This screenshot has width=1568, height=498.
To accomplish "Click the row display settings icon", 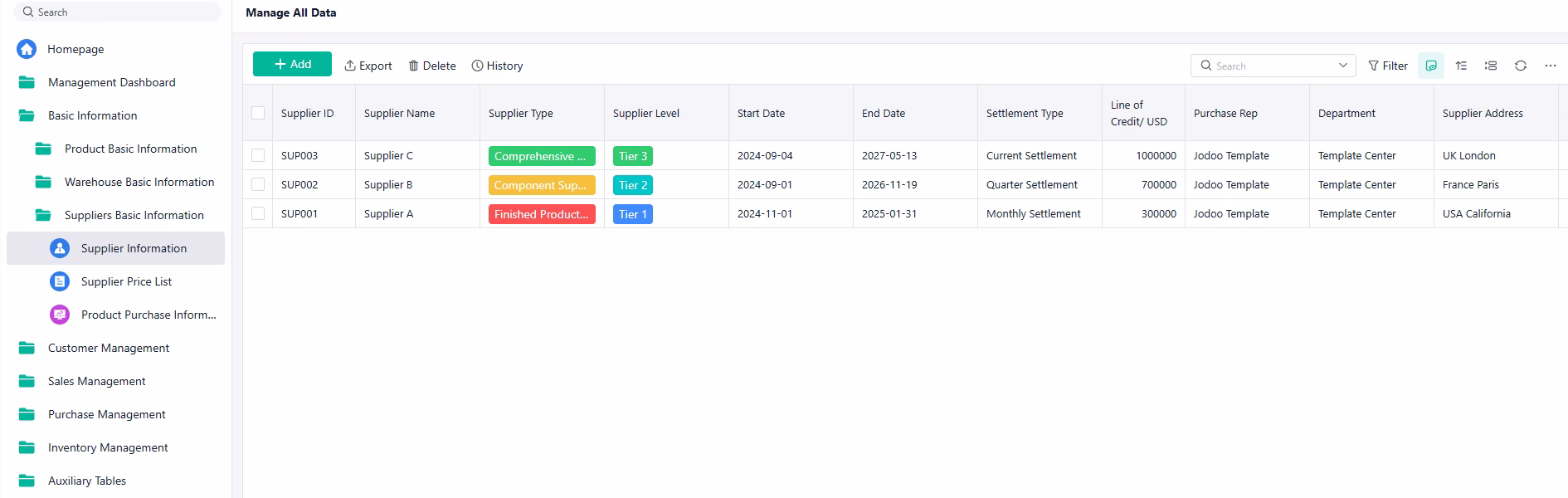I will [1490, 66].
